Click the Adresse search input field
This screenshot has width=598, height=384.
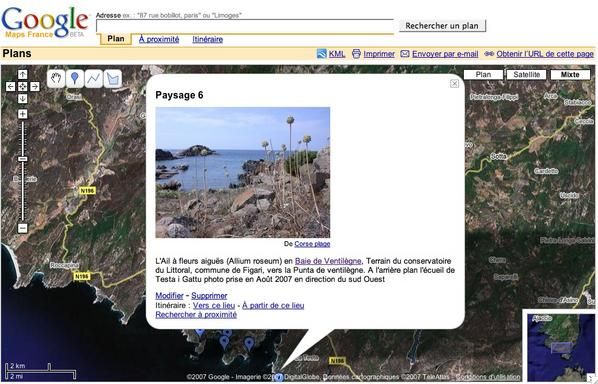[x=245, y=26]
